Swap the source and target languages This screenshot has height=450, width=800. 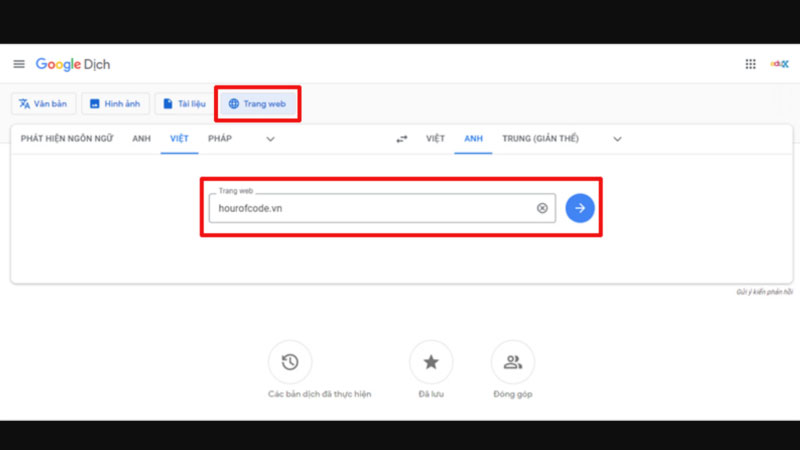(402, 139)
